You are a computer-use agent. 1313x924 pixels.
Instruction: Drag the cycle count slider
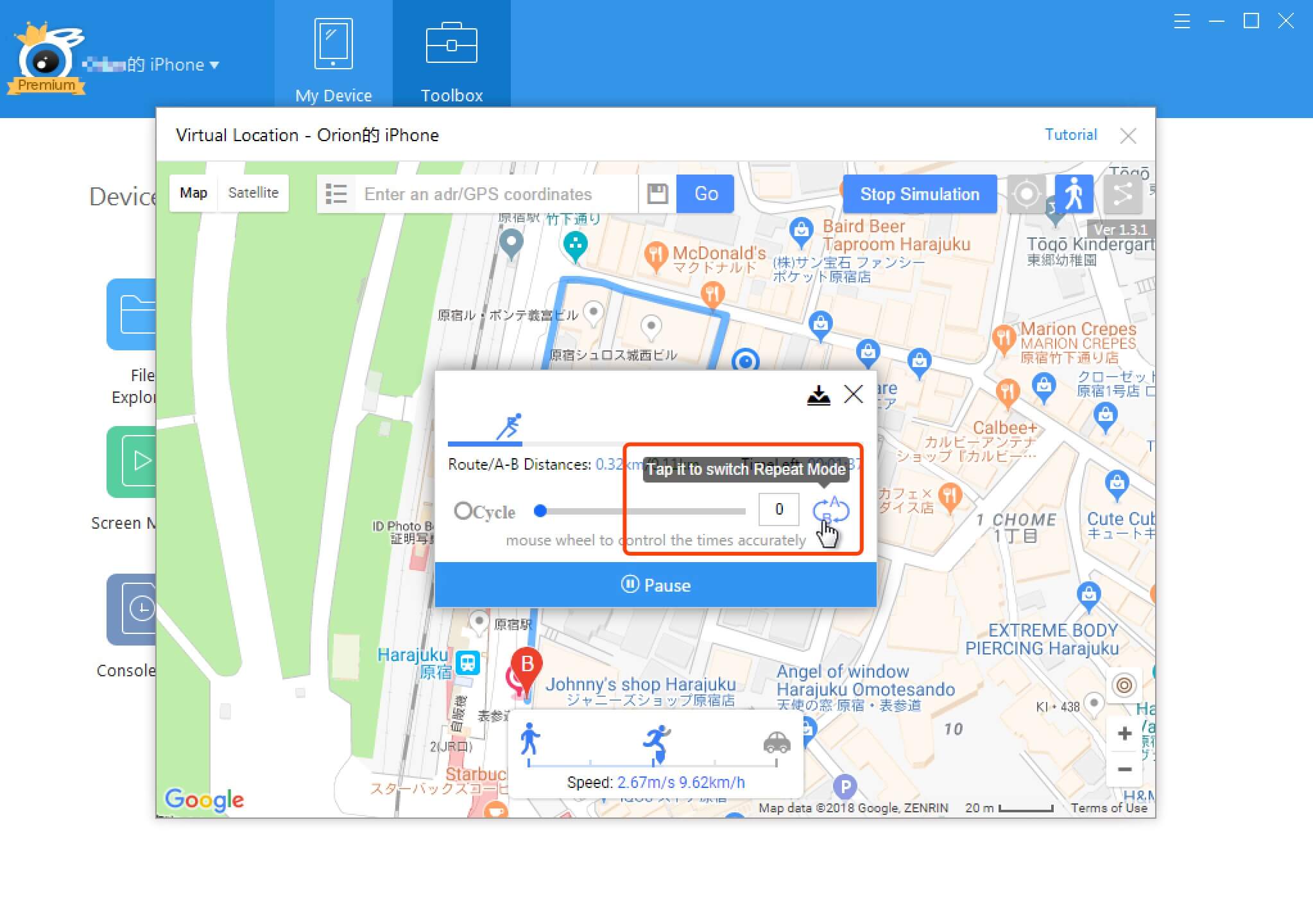pos(540,510)
